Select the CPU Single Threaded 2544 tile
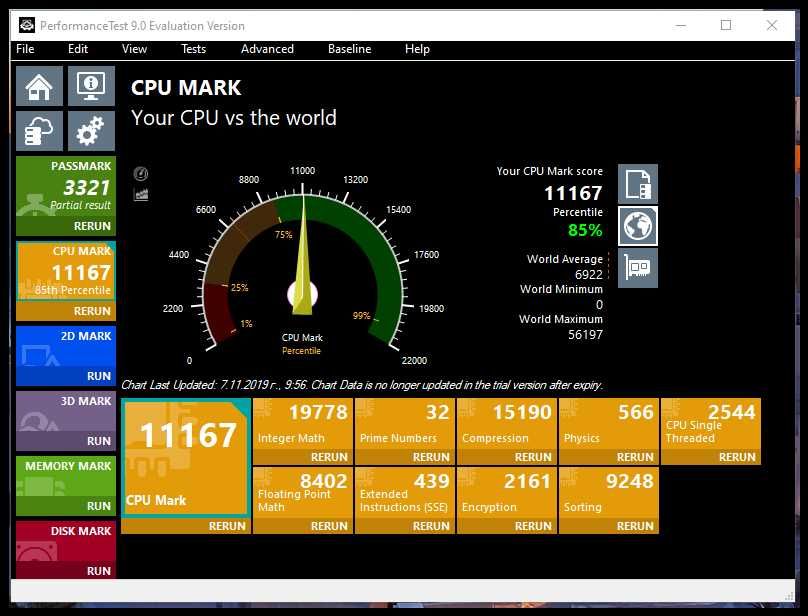The image size is (808, 616). pos(711,424)
